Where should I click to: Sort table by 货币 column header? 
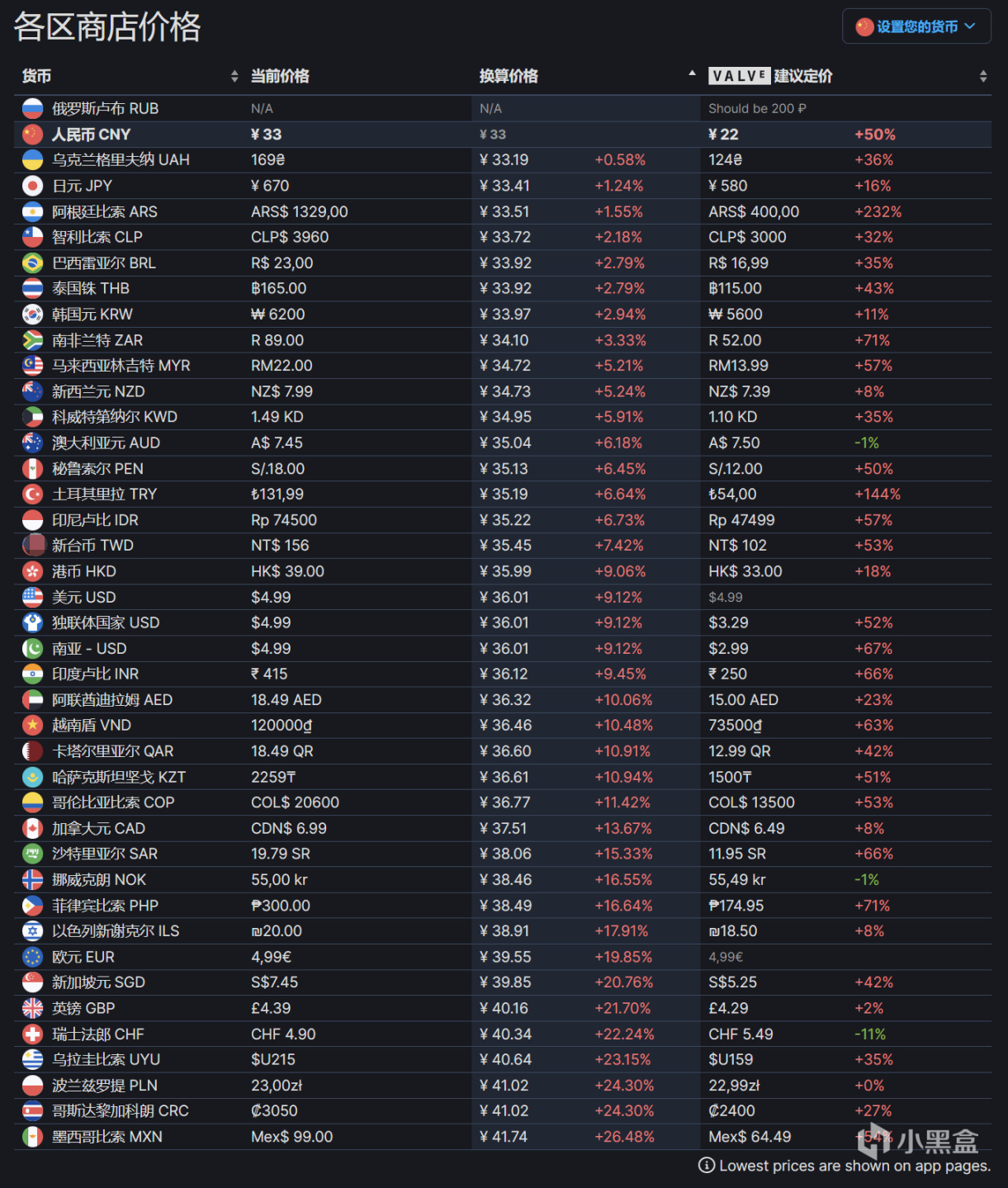click(37, 76)
